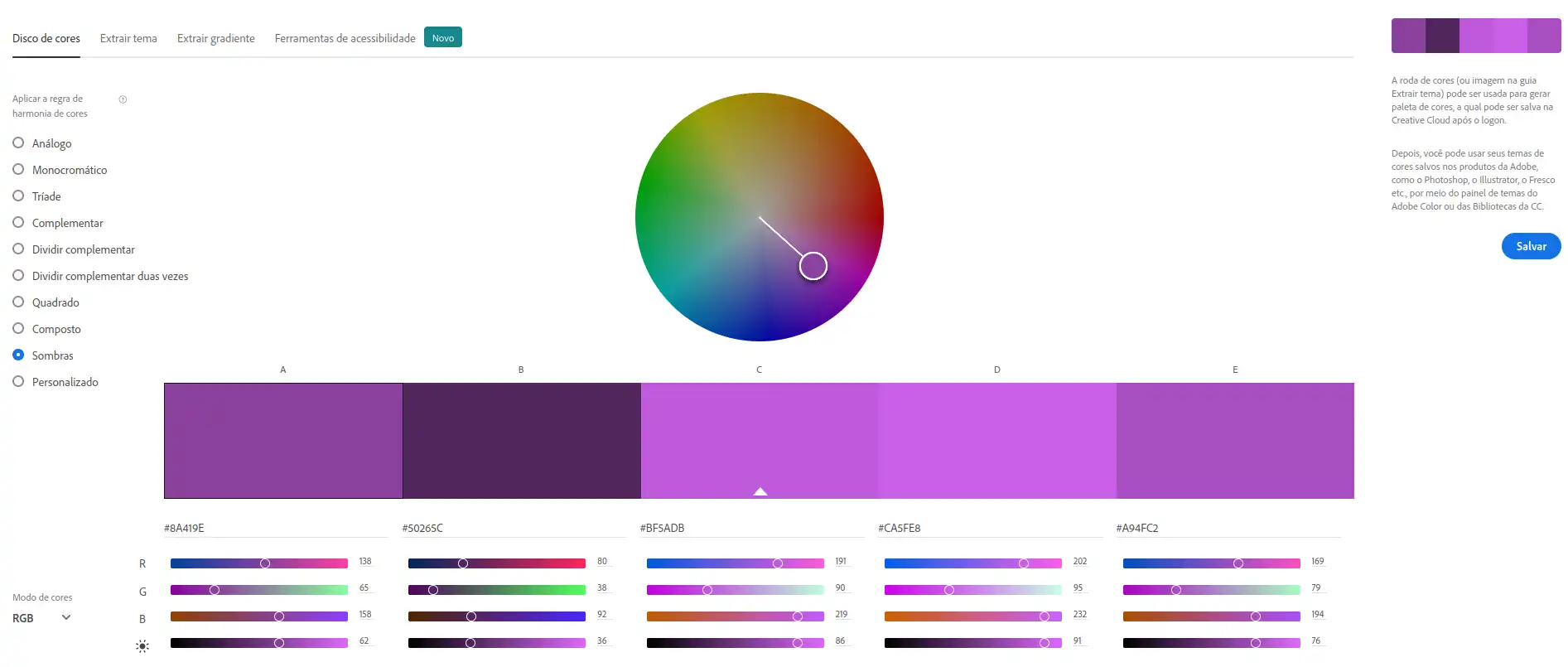Select the Complementar radio button

click(18, 223)
